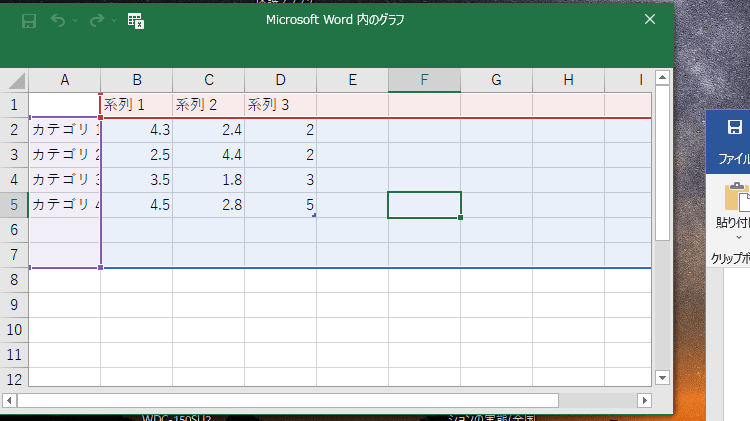This screenshot has height=421, width=750.
Task: Select cell with value 4.5
Action: tap(137, 205)
